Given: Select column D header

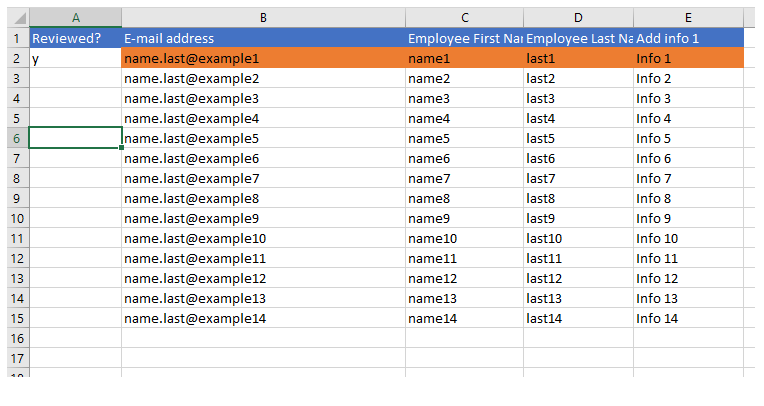Looking at the screenshot, I should coord(578,18).
